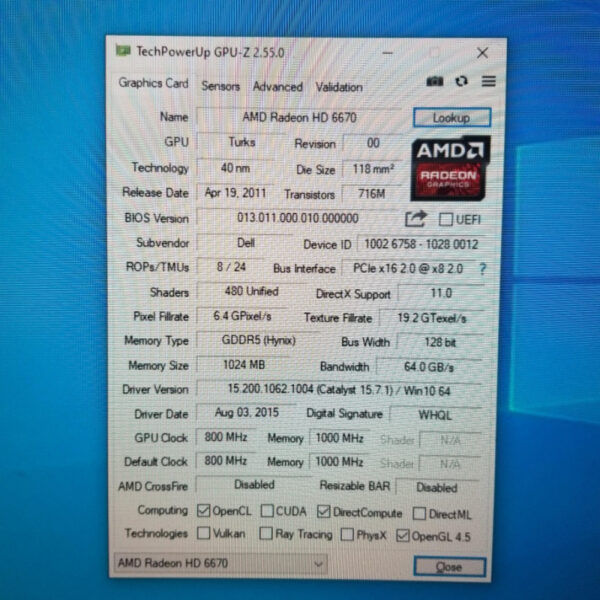Click the Die Size value 118 mm²
Image resolution: width=600 pixels, height=600 pixels.
click(373, 169)
